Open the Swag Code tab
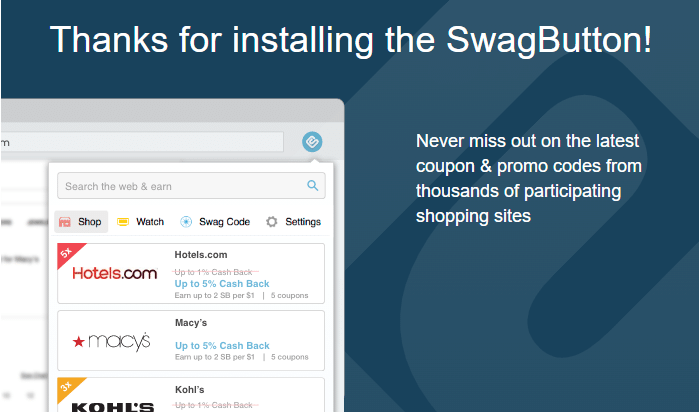699x412 pixels. 215,222
